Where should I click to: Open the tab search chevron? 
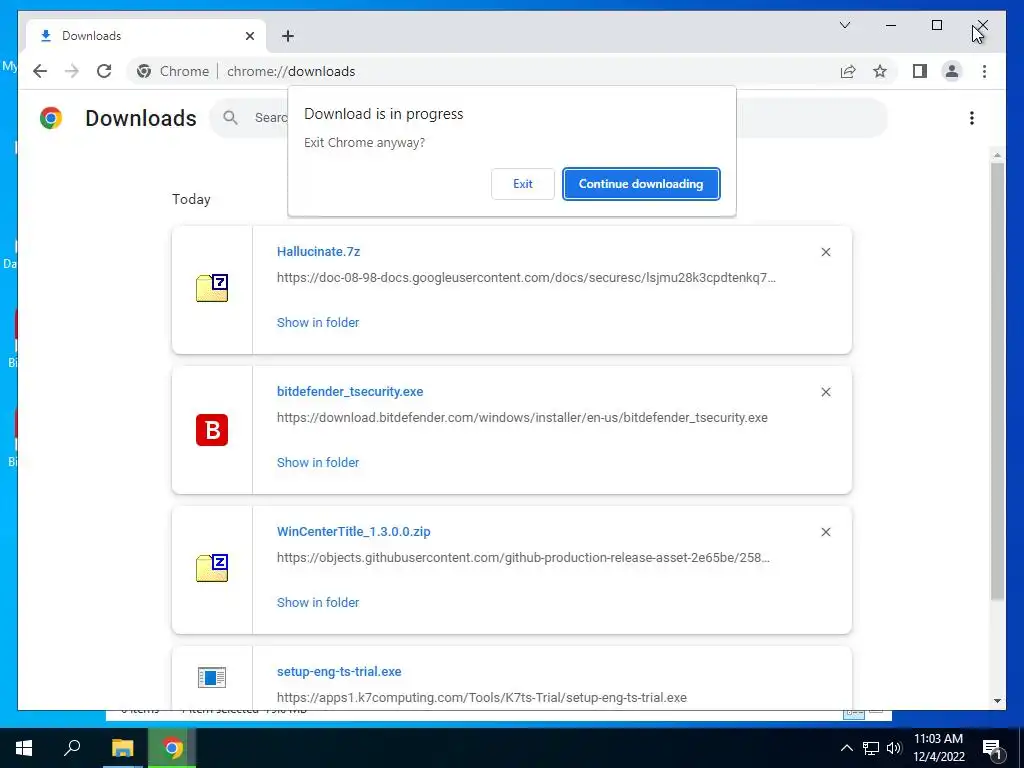[844, 25]
